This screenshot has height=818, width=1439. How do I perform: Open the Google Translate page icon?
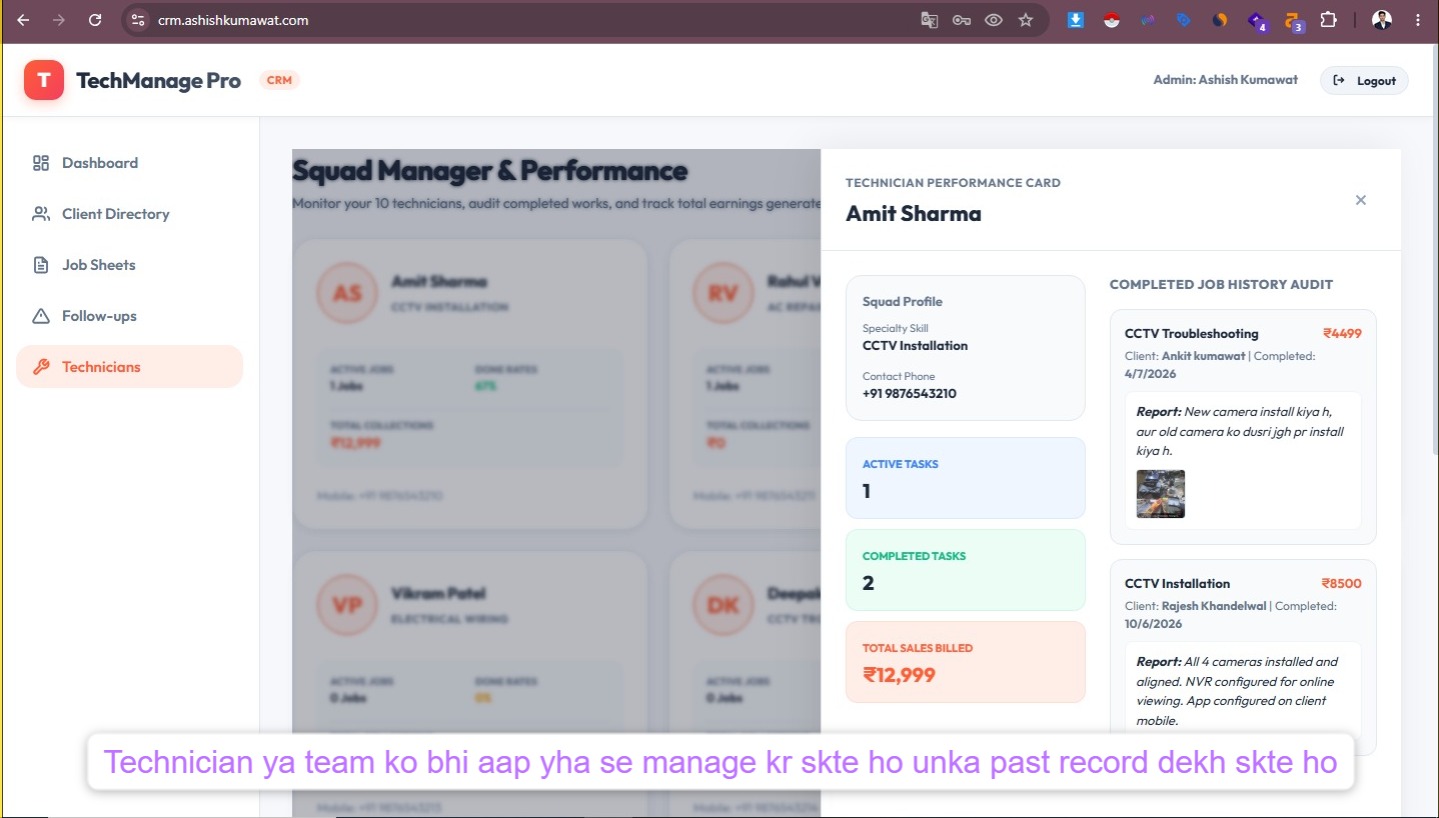(929, 20)
